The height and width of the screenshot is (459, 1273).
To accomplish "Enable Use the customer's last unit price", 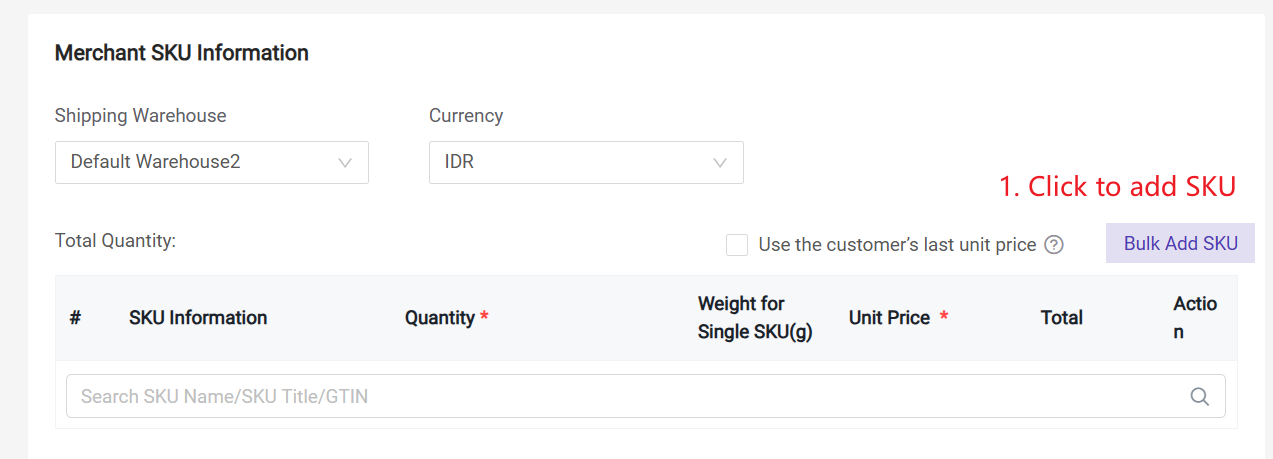I will [x=737, y=245].
